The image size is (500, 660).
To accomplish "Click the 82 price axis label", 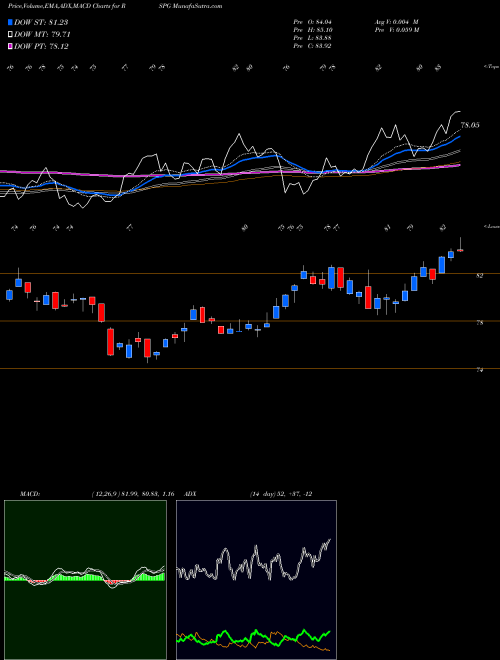I will tap(480, 276).
